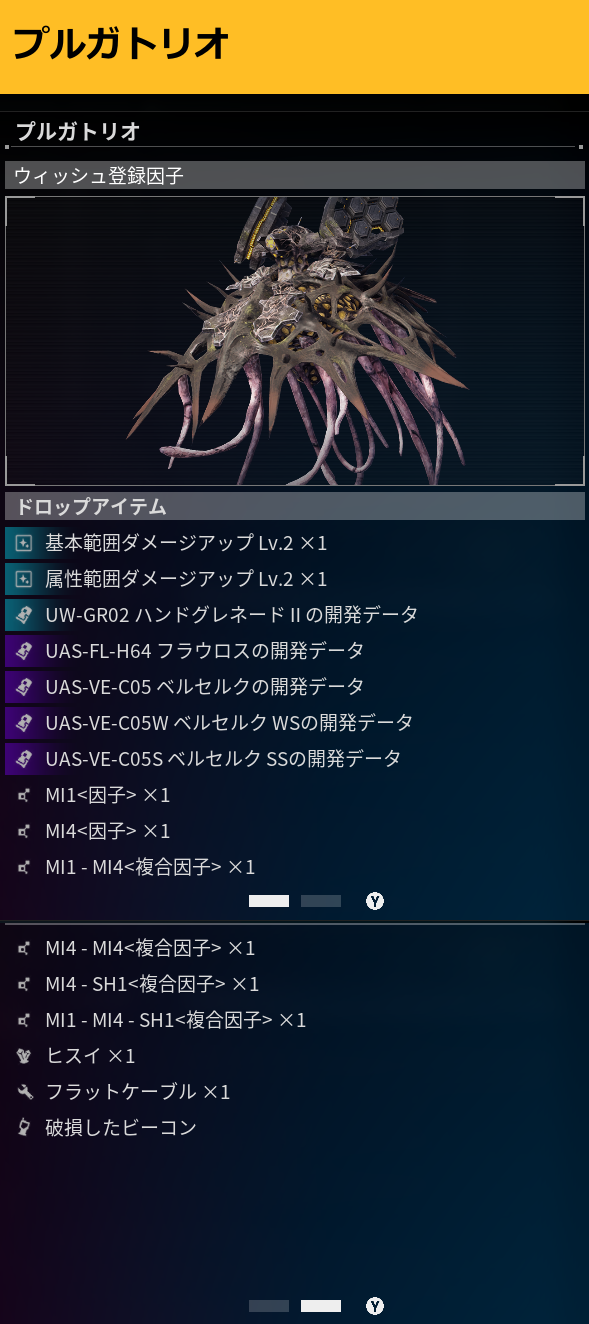589x1324 pixels.
Task: Open the ドロップアイテム section header
Action: (295, 506)
